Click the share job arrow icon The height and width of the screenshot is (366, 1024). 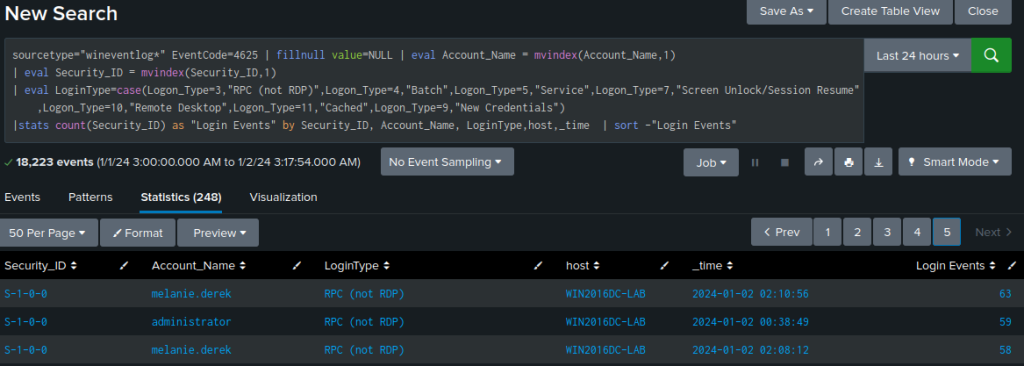818,162
